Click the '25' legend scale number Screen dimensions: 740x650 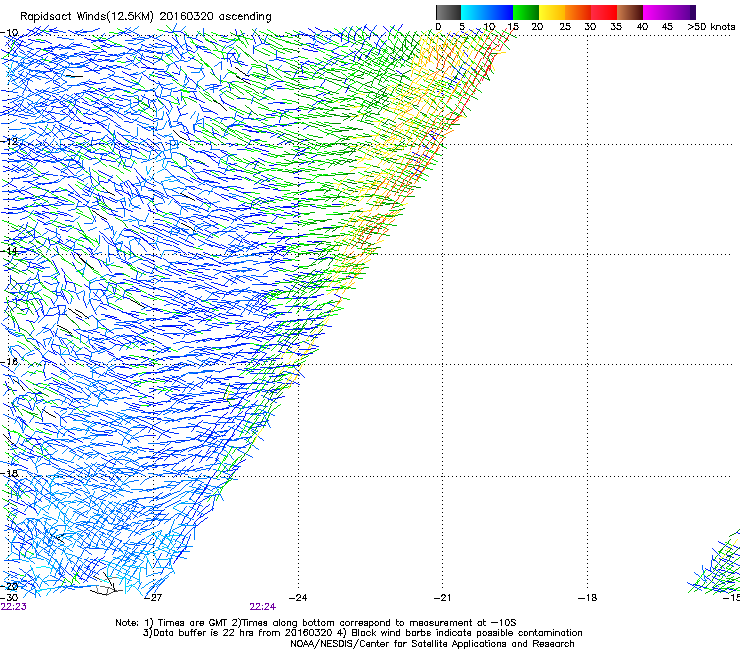[564, 27]
